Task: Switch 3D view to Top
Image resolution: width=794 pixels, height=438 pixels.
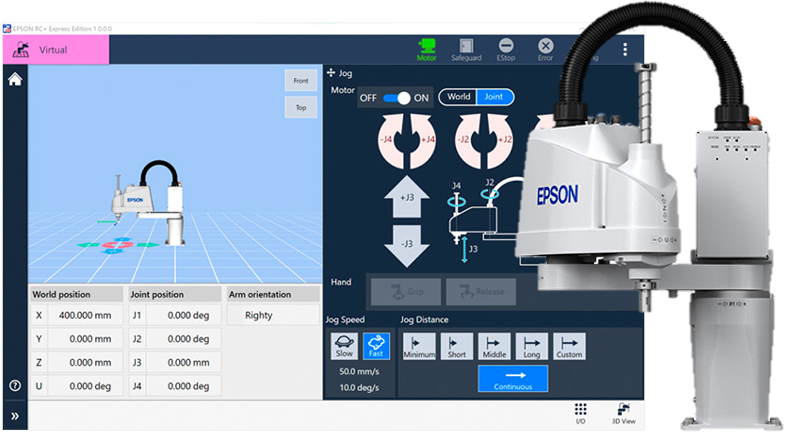Action: [x=300, y=108]
